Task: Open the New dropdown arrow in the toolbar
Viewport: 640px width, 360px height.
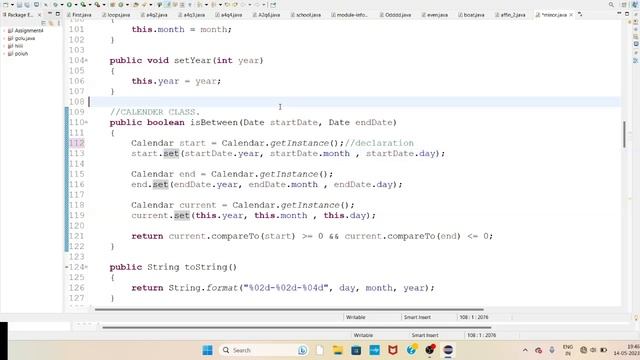Action: (x=13, y=5)
